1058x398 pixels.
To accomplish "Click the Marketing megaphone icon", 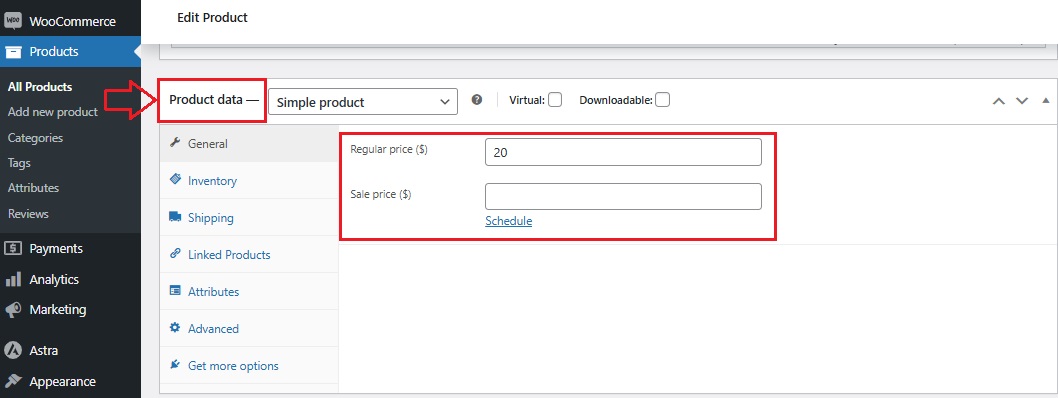I will tap(13, 310).
